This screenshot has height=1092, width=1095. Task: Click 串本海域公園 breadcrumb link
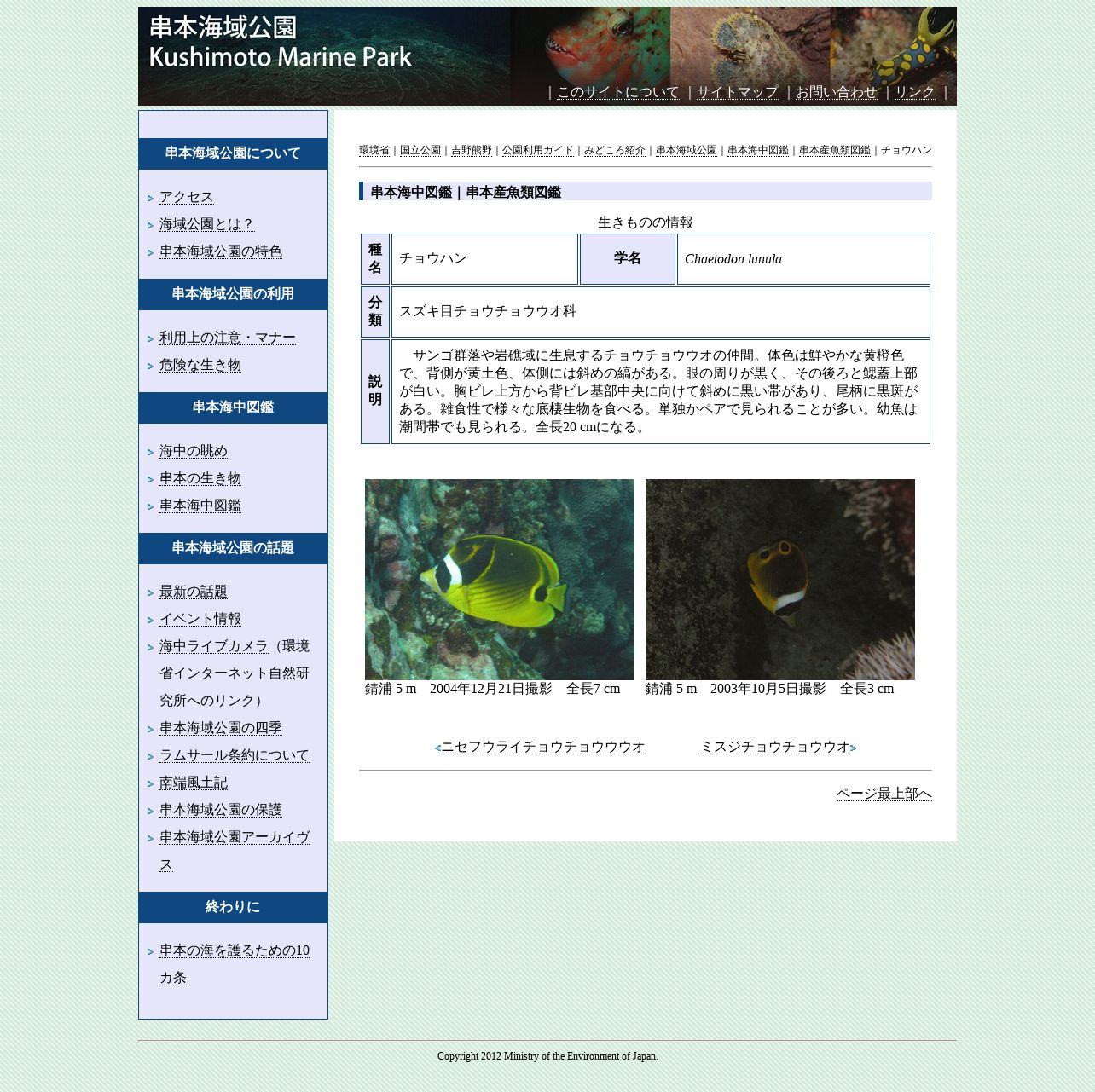point(687,150)
